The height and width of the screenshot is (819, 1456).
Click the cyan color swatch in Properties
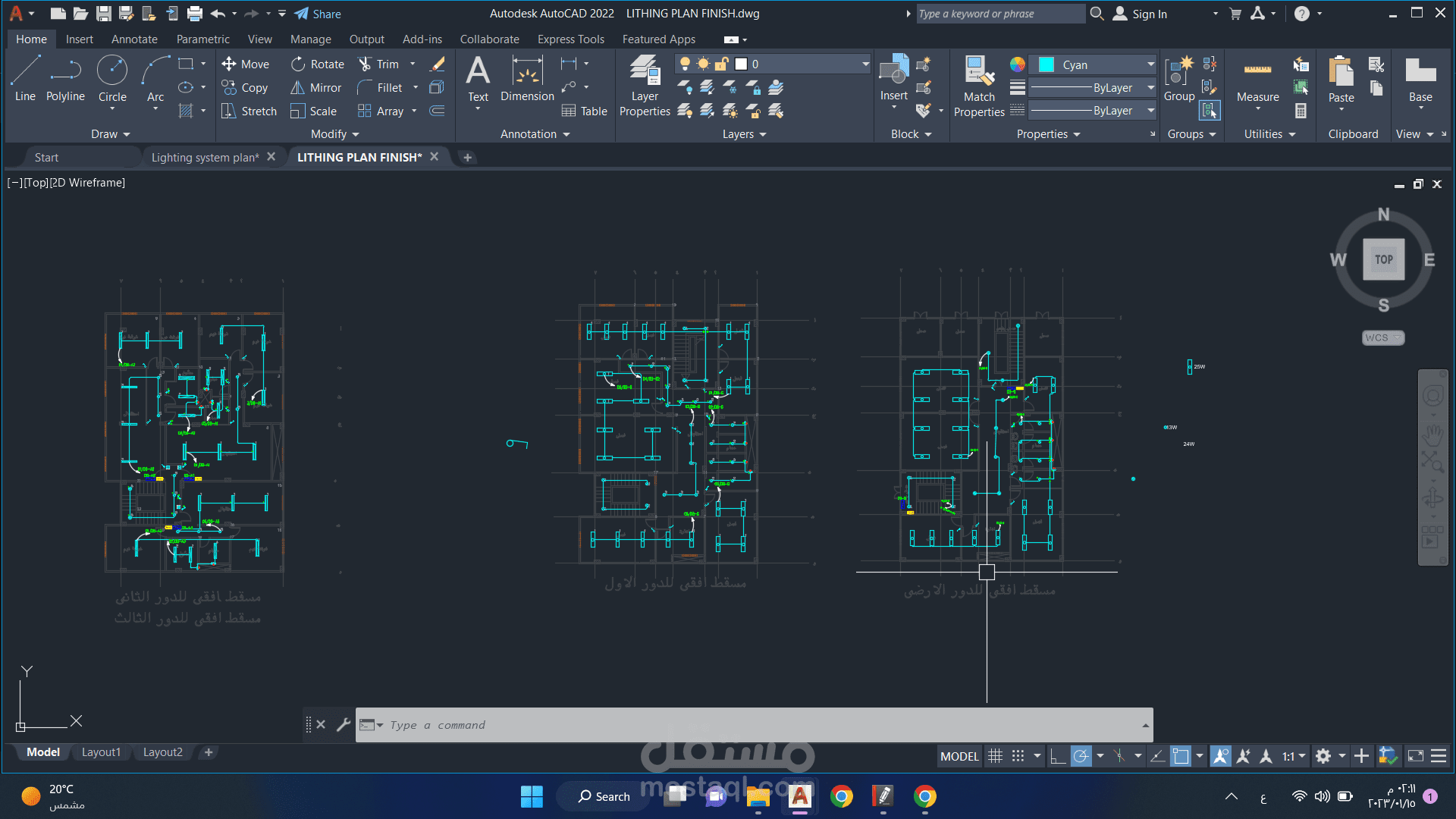(x=1046, y=64)
